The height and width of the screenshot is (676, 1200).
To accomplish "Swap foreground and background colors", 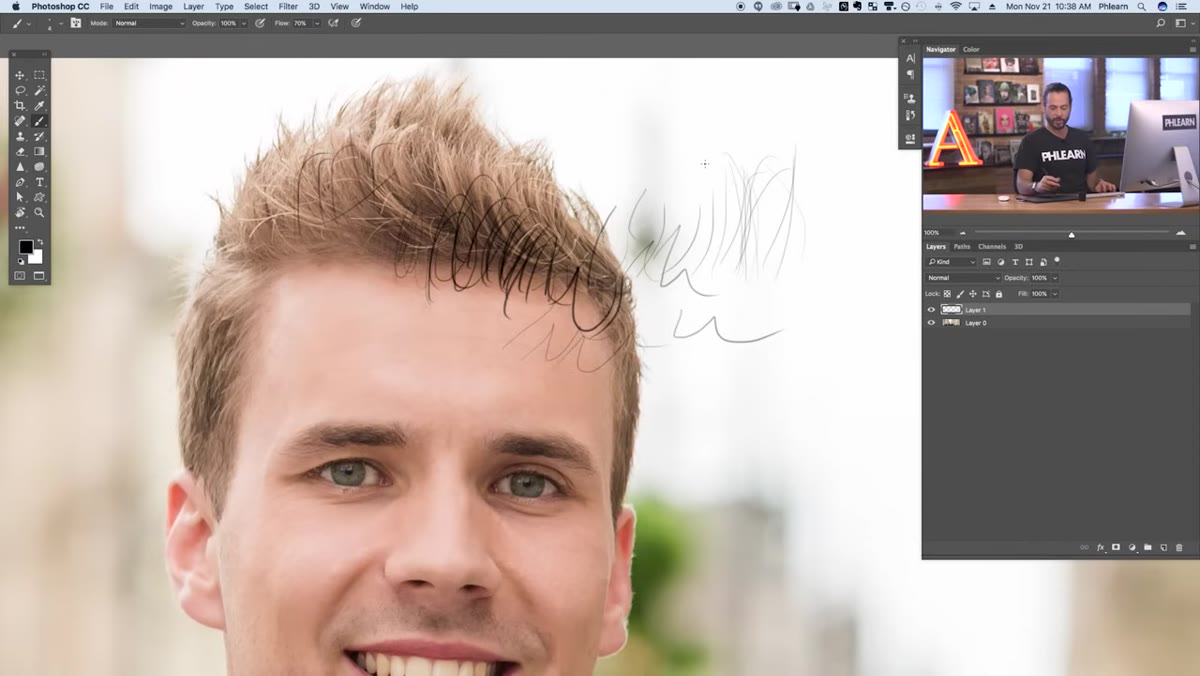I will pyautogui.click(x=40, y=242).
